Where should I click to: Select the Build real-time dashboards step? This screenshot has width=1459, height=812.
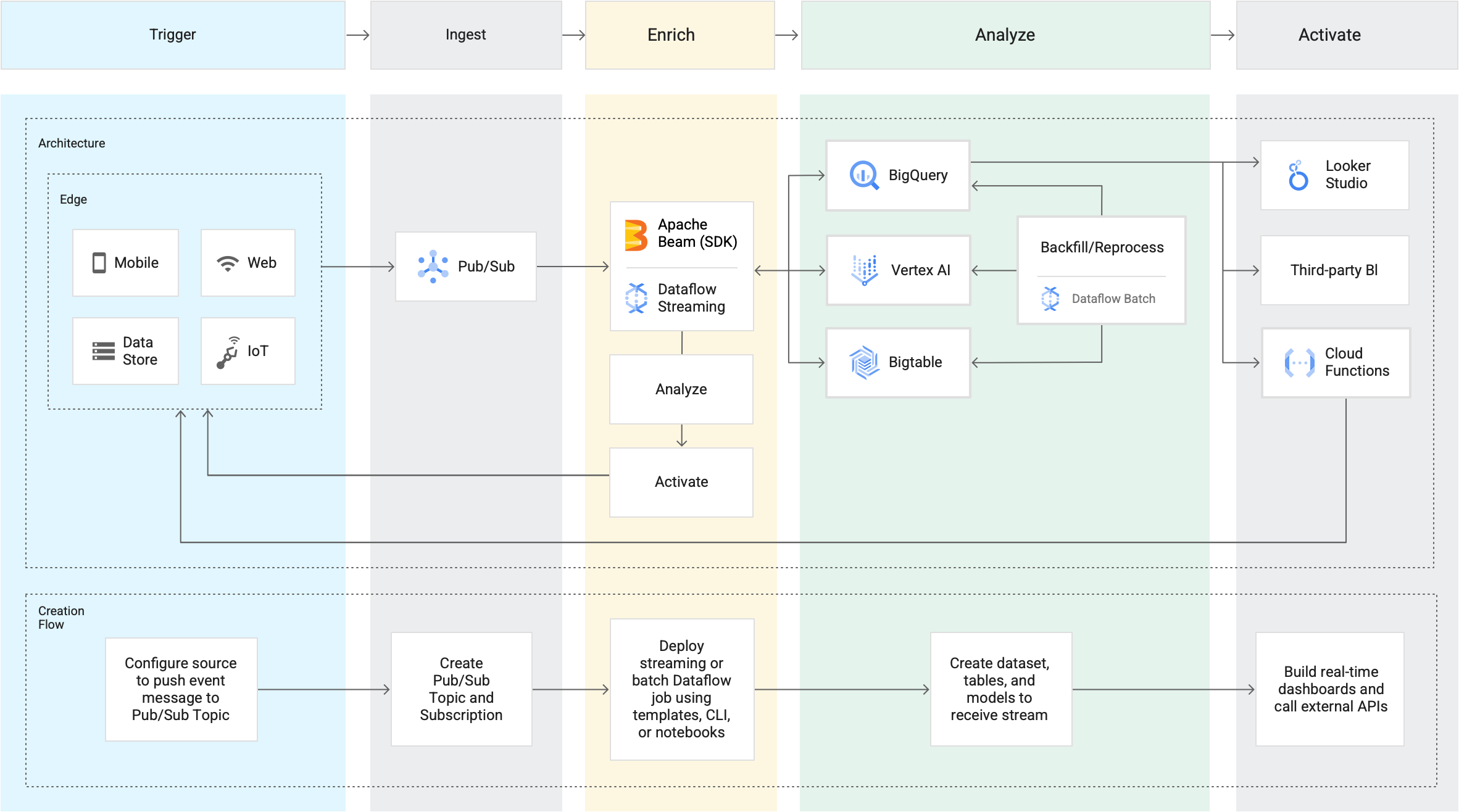pyautogui.click(x=1330, y=689)
